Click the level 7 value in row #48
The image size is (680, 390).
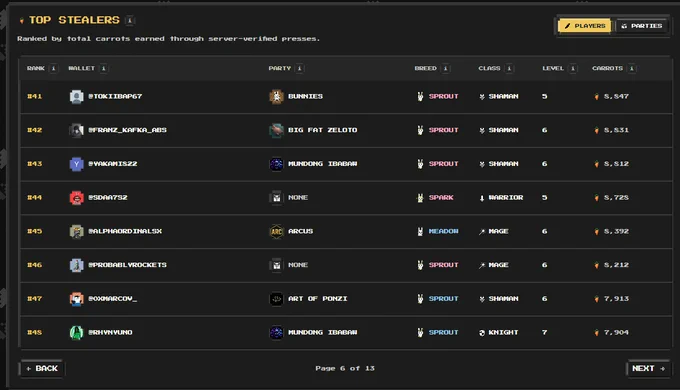click(544, 332)
